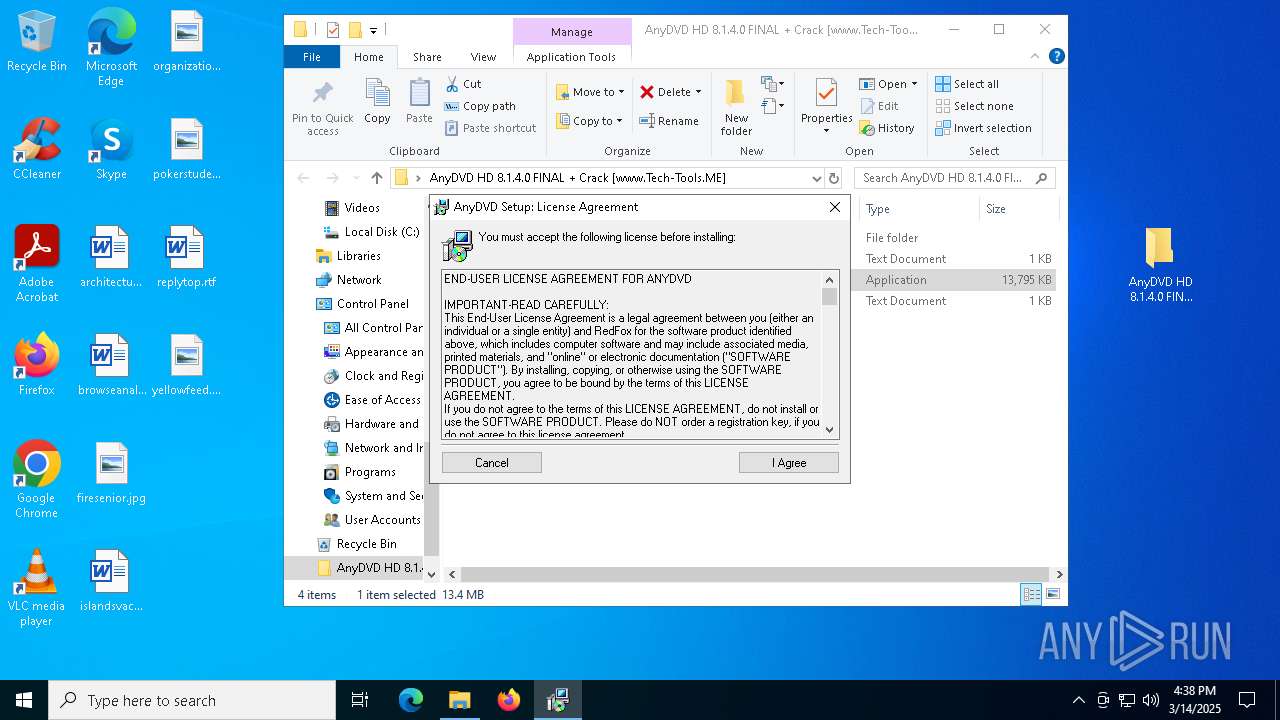This screenshot has height=720, width=1280.
Task: Click Select all in ribbon
Action: pos(967,84)
